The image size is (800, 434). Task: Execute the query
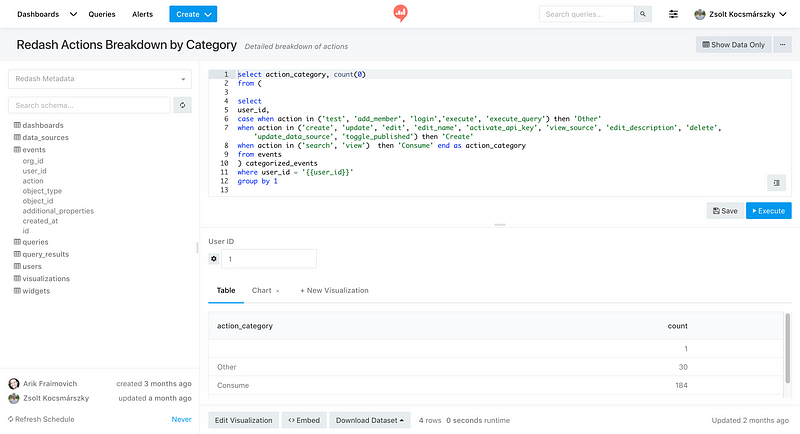coord(768,211)
